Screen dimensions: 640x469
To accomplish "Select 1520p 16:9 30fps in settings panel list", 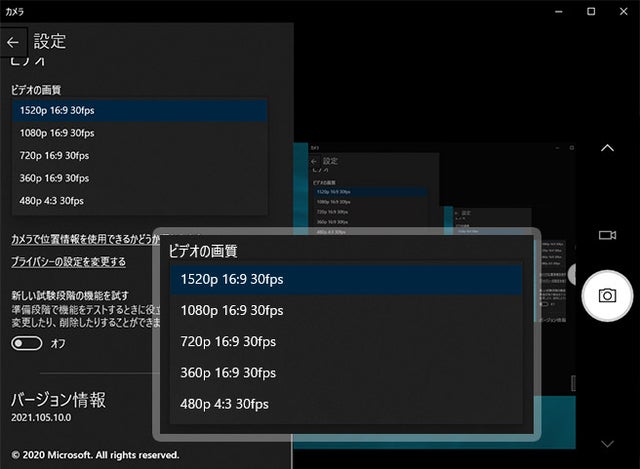I will (140, 110).
